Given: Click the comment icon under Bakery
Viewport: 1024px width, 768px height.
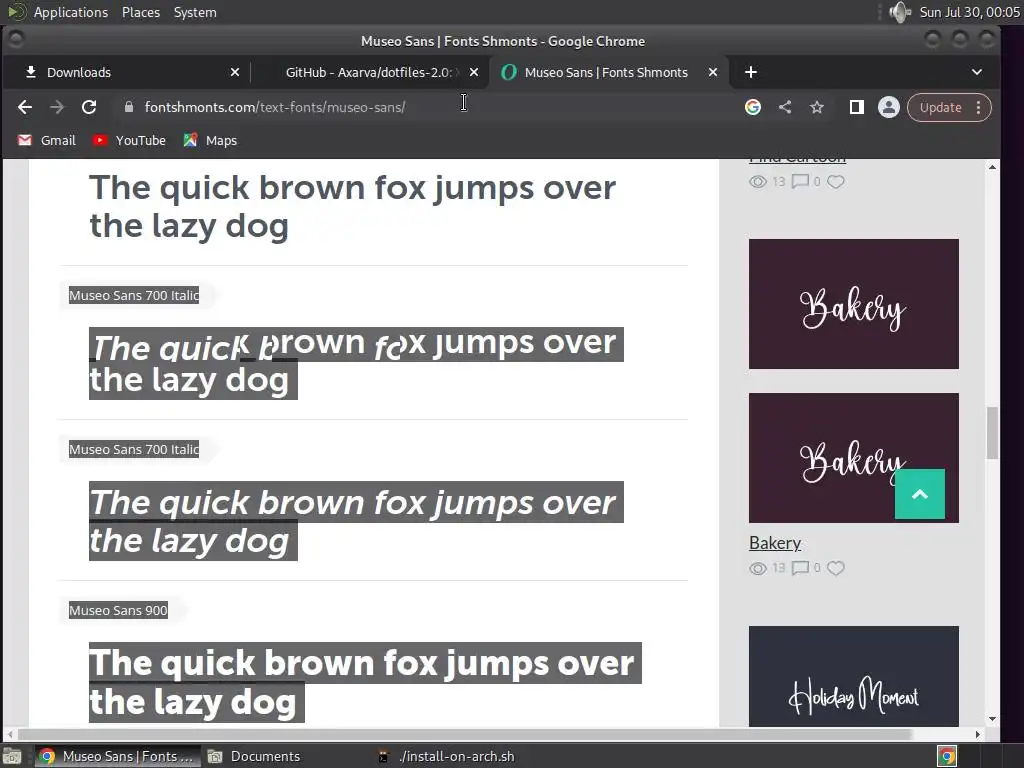Looking at the screenshot, I should click(x=800, y=568).
